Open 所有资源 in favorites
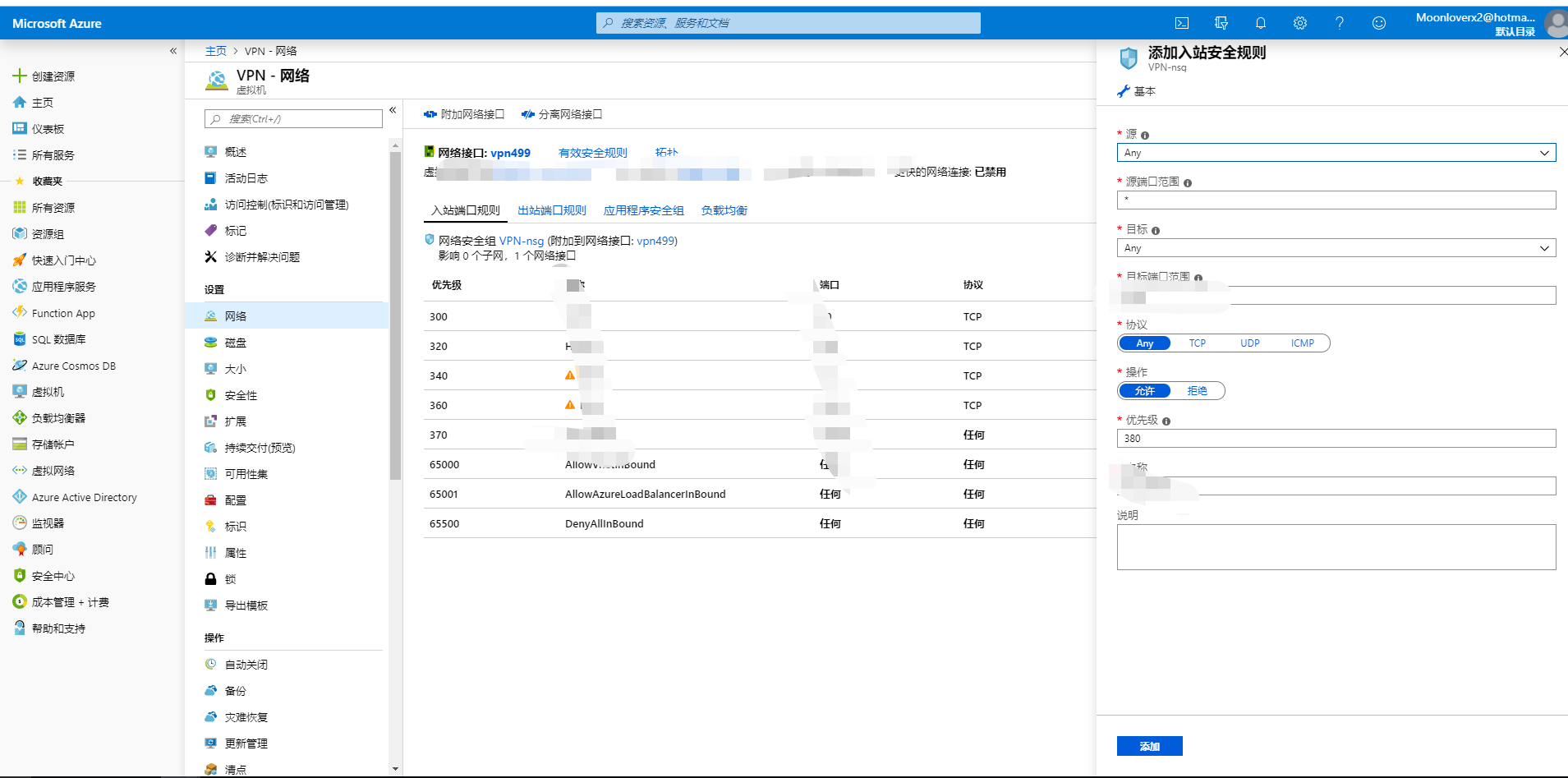The image size is (1568, 778). pyautogui.click(x=53, y=208)
